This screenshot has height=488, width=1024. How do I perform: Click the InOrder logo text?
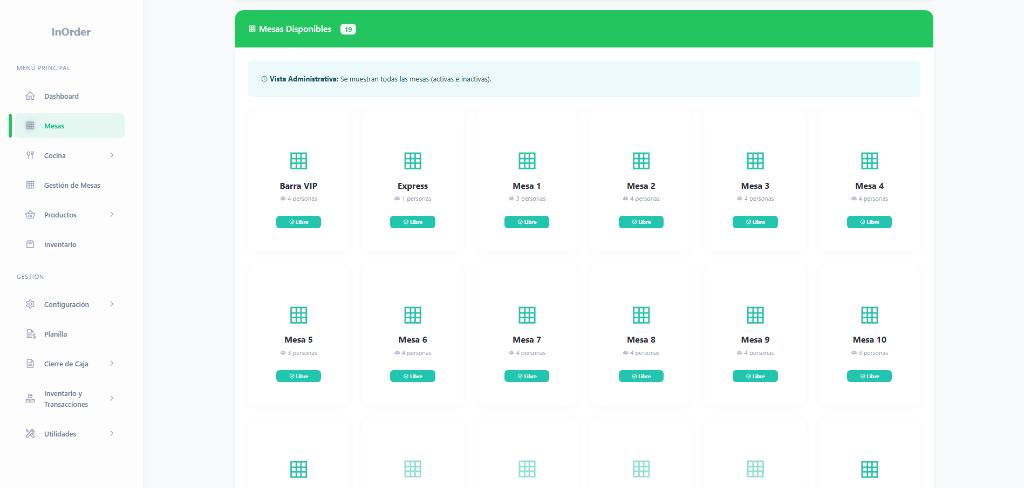71,32
